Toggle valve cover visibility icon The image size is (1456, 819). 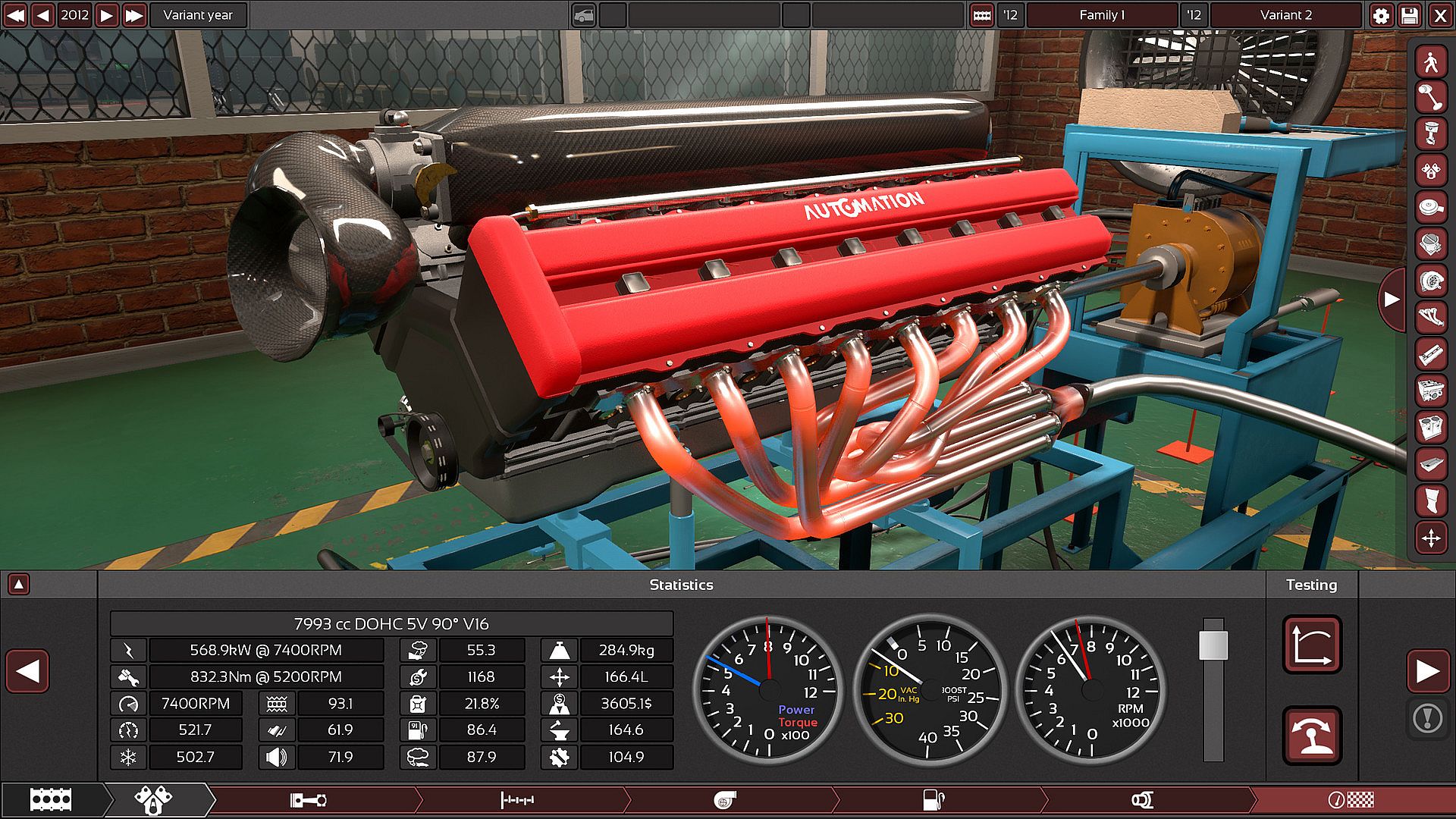click(1431, 354)
